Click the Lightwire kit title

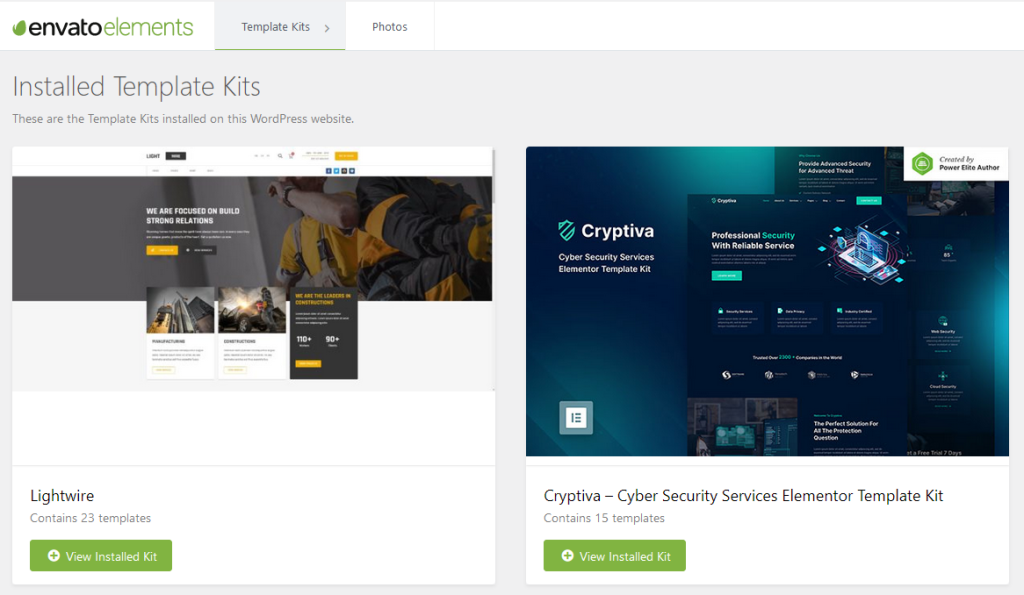tap(62, 496)
